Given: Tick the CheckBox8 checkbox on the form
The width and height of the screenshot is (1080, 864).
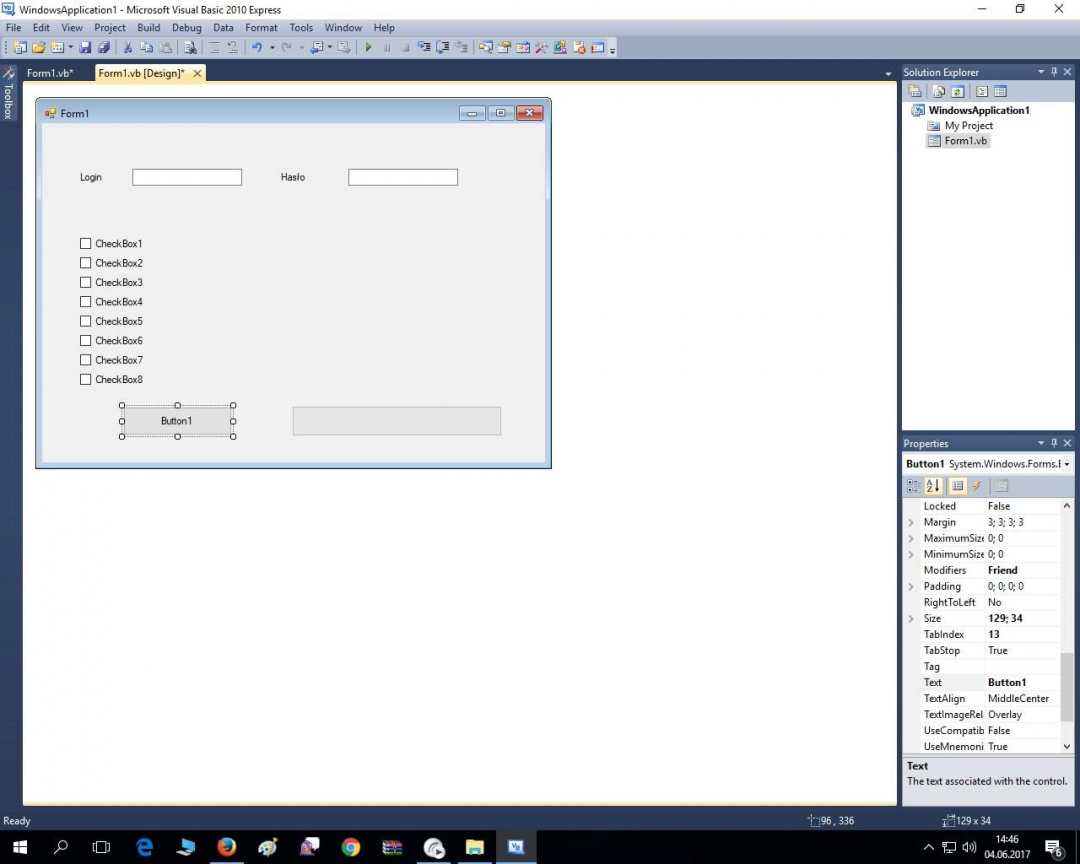Looking at the screenshot, I should [x=86, y=380].
